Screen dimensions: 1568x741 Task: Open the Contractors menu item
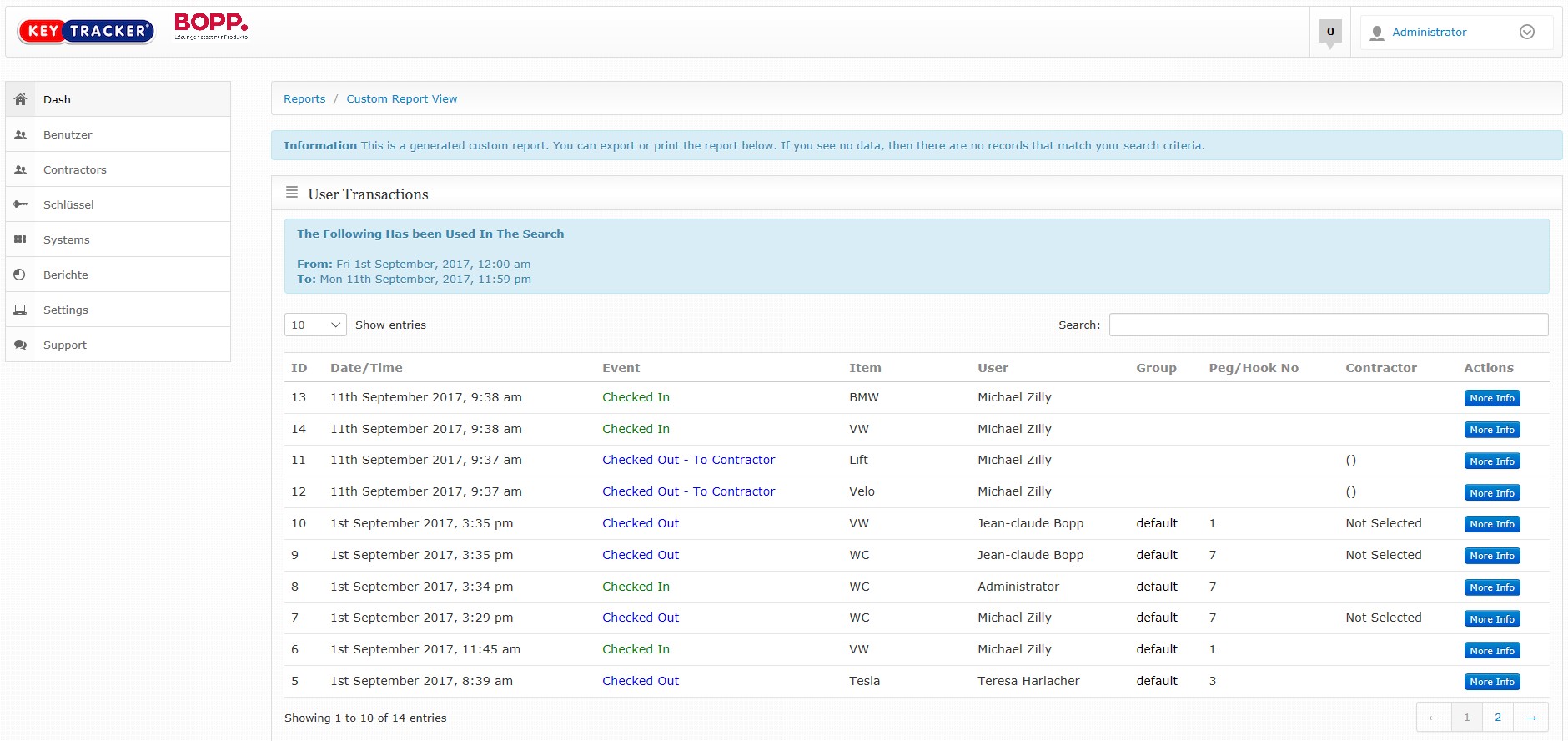[118, 169]
